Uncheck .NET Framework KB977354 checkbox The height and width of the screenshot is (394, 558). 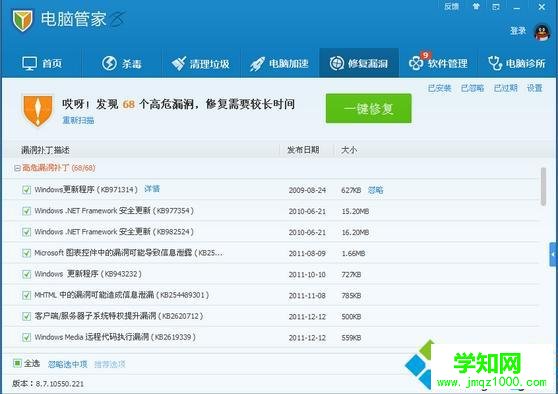click(26, 211)
